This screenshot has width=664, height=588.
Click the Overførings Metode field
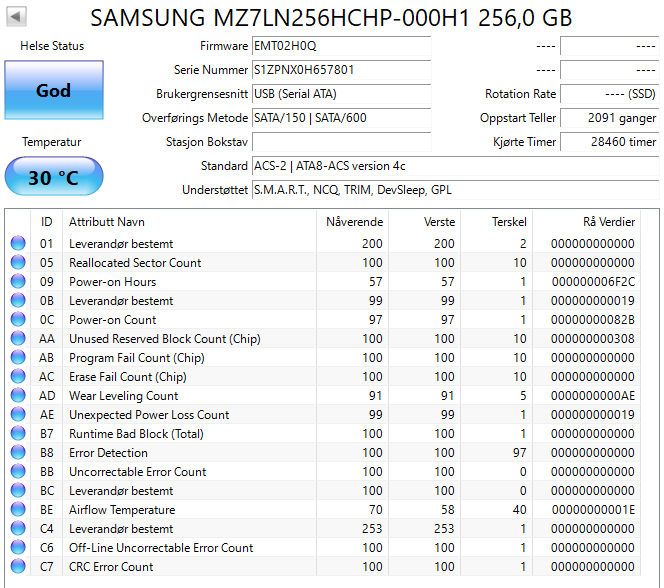pyautogui.click(x=342, y=118)
